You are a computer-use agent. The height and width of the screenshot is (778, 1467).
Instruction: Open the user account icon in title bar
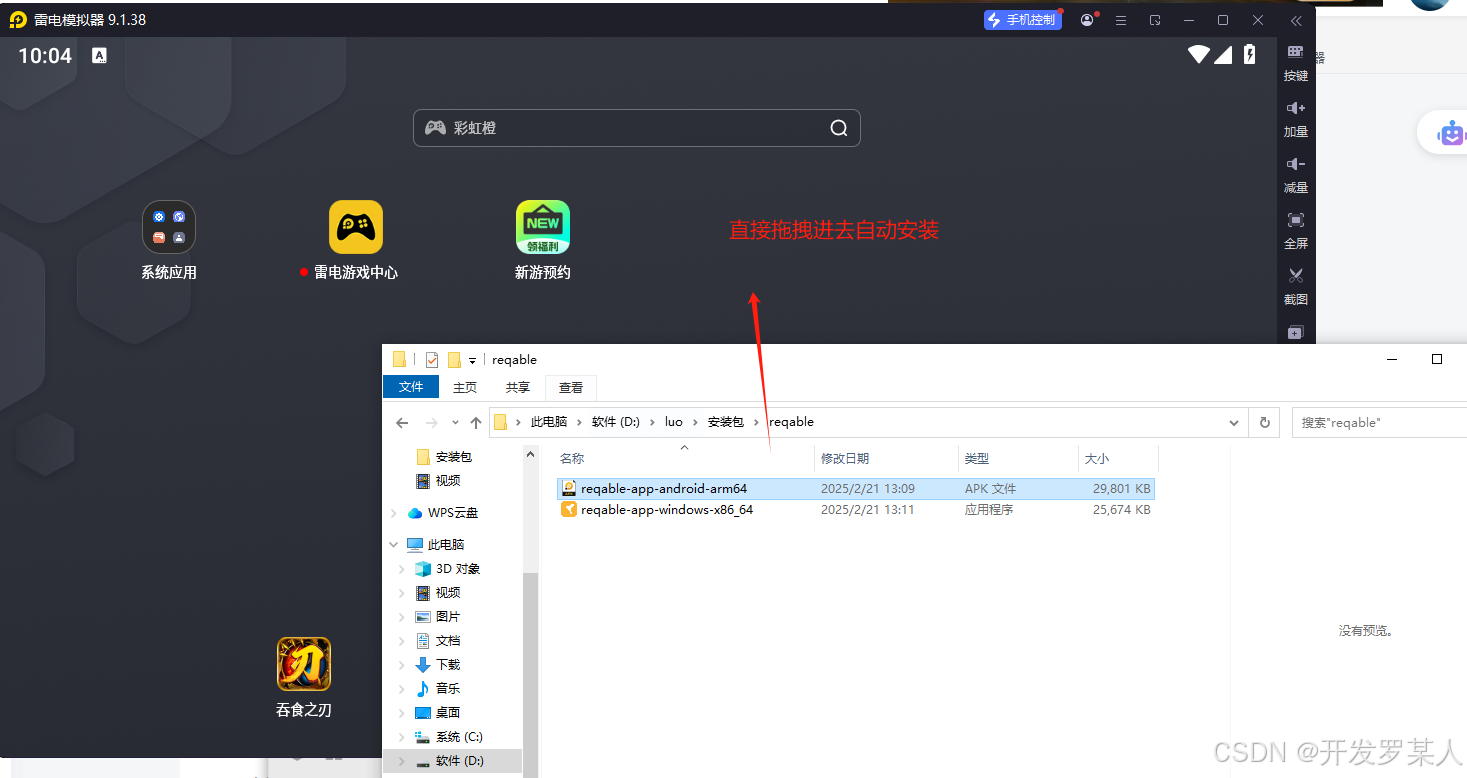pyautogui.click(x=1087, y=20)
